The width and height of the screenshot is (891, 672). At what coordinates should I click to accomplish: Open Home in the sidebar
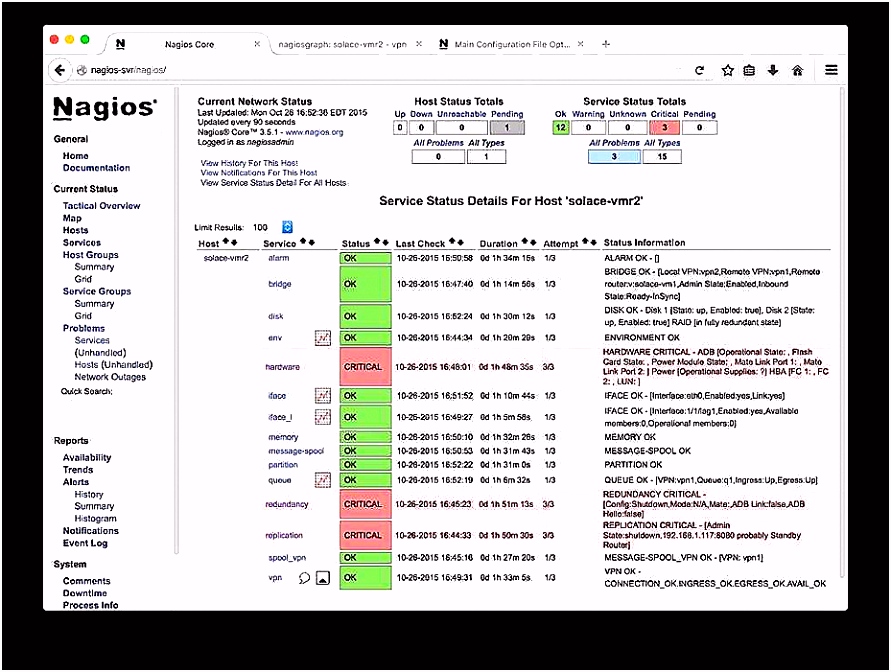point(76,156)
